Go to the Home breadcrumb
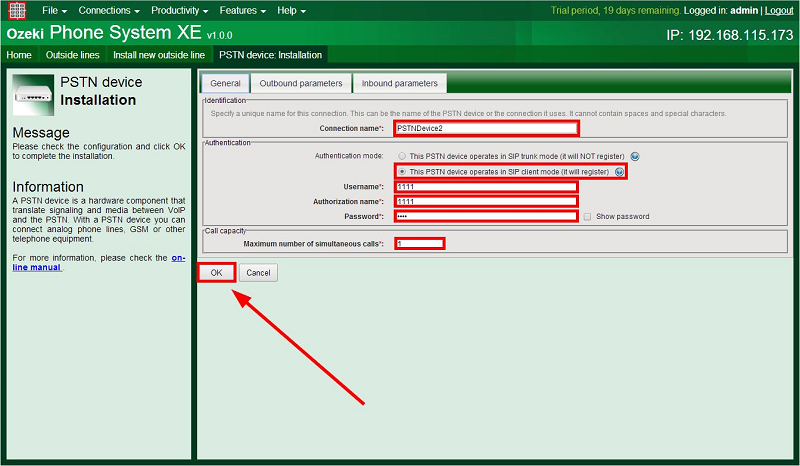This screenshot has width=800, height=466. click(19, 55)
